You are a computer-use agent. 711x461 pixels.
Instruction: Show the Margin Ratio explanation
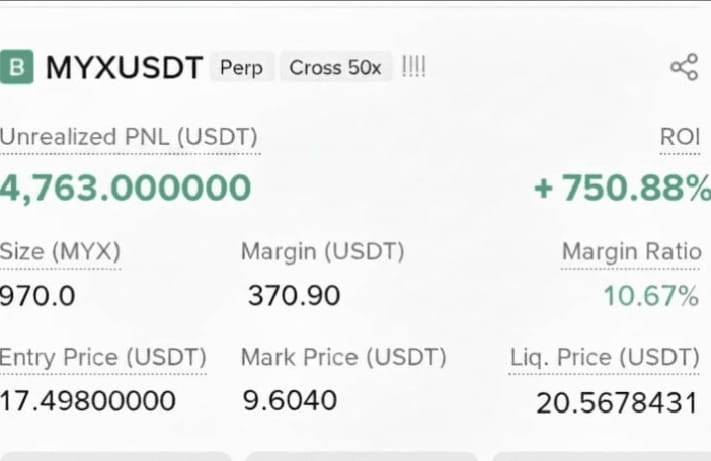[x=632, y=252]
